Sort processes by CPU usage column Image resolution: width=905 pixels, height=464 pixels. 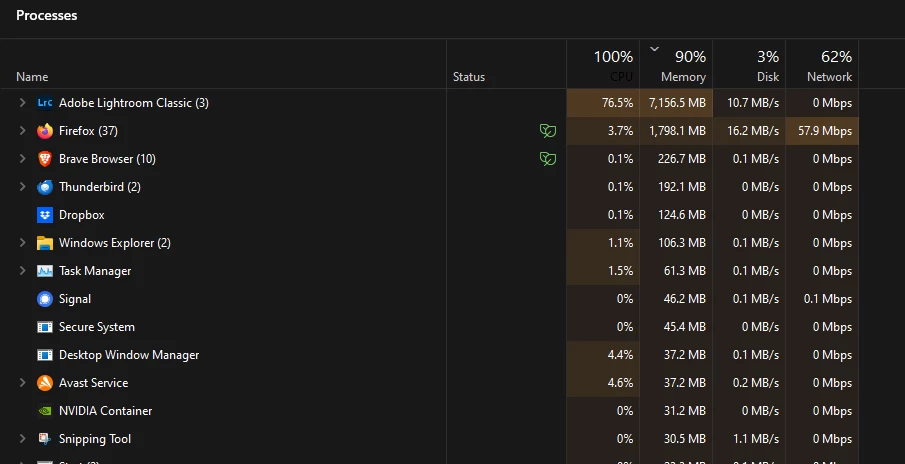pyautogui.click(x=603, y=65)
